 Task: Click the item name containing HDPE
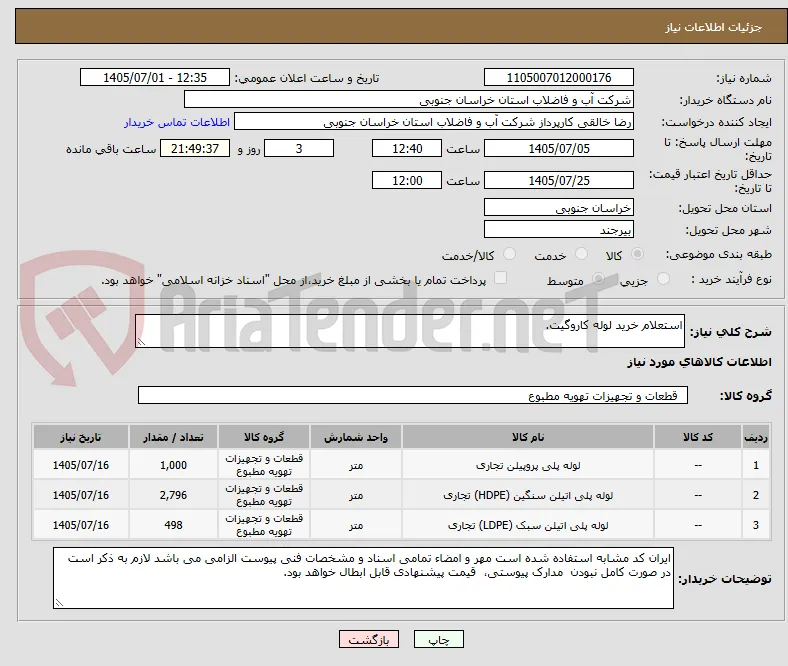coord(528,495)
